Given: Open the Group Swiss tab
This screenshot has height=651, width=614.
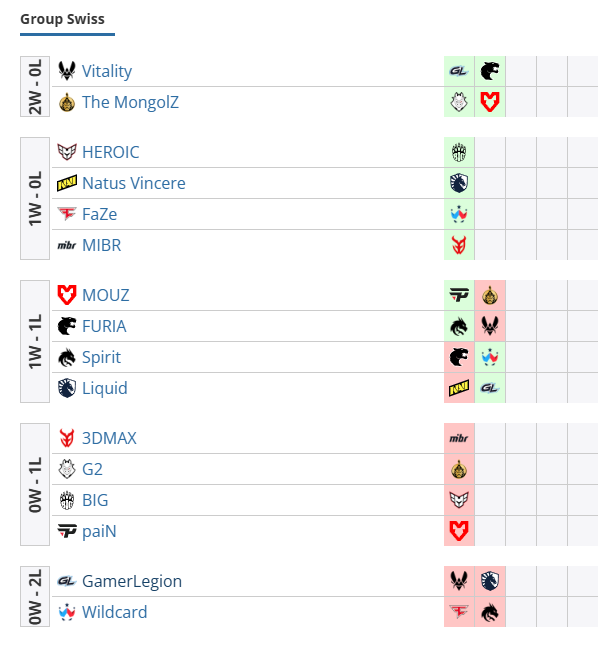Looking at the screenshot, I should click(x=63, y=19).
